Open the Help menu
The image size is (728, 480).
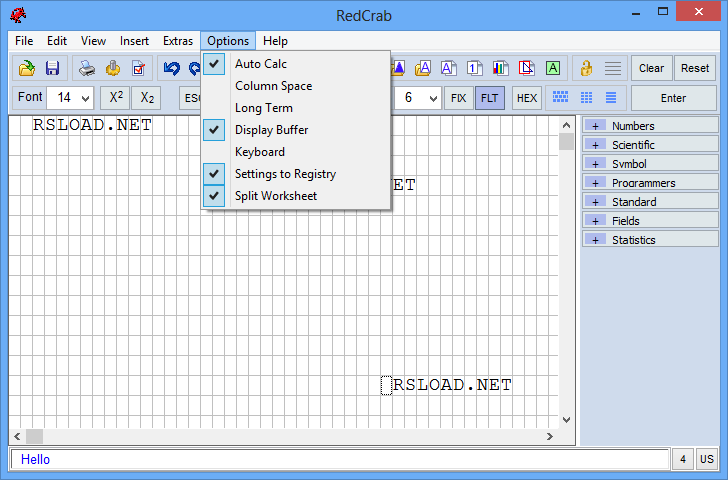pos(275,41)
